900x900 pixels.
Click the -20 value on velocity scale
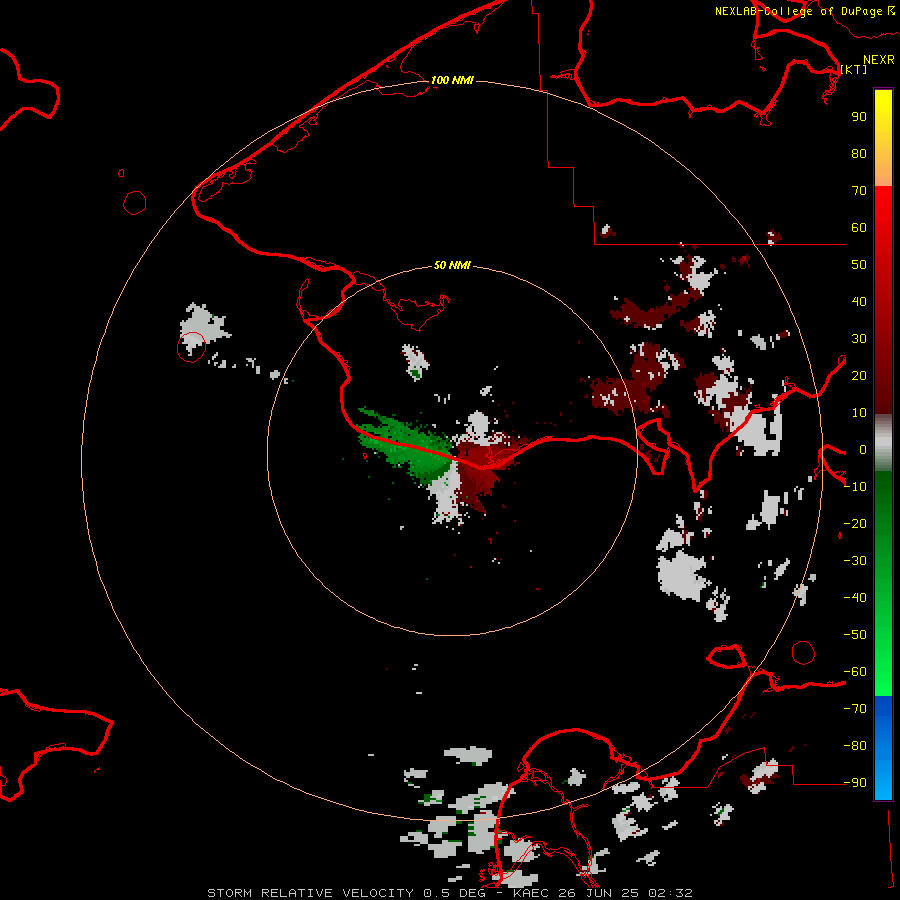855,523
